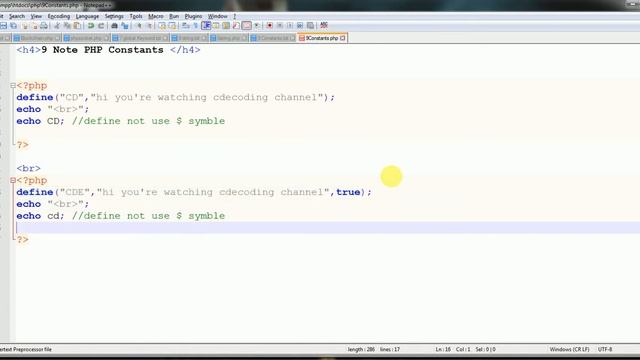The height and width of the screenshot is (360, 640).
Task: Click the h4 heading line '9 Note PHP Constants'
Action: pos(108,50)
